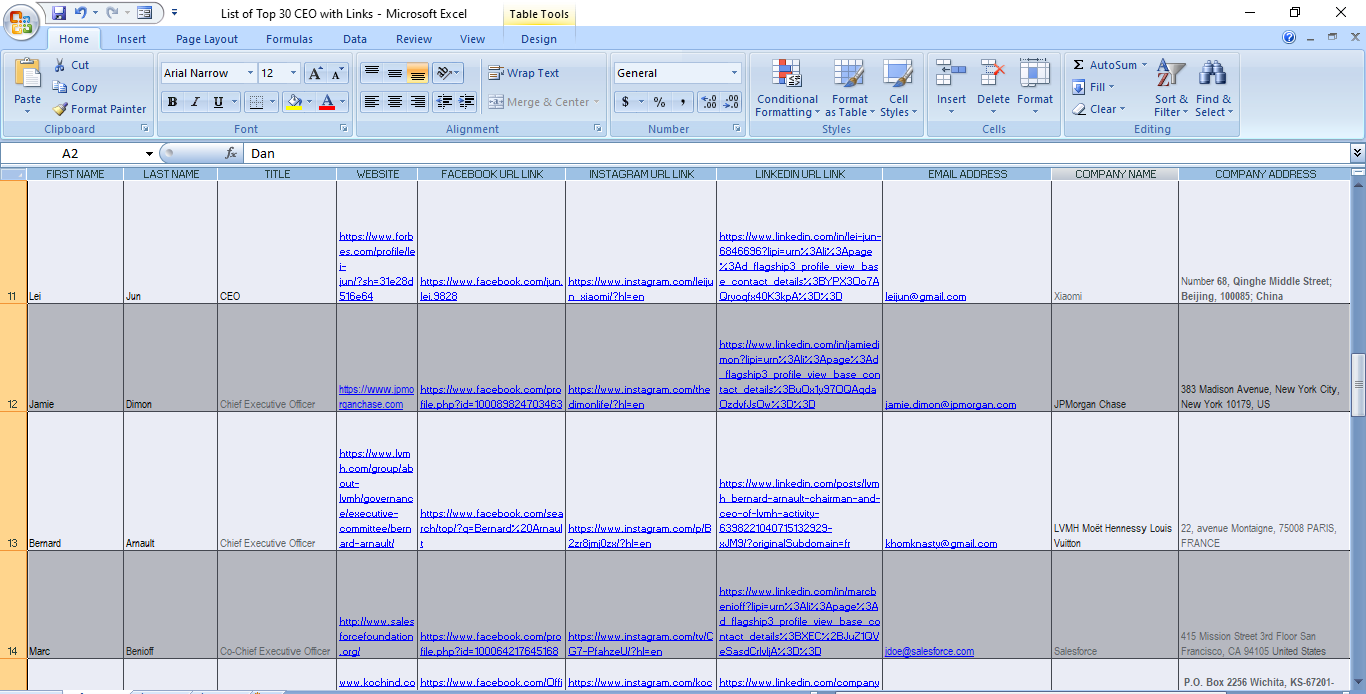Open jdoe@salesforce.com email link
This screenshot has height=694, width=1366.
[929, 652]
